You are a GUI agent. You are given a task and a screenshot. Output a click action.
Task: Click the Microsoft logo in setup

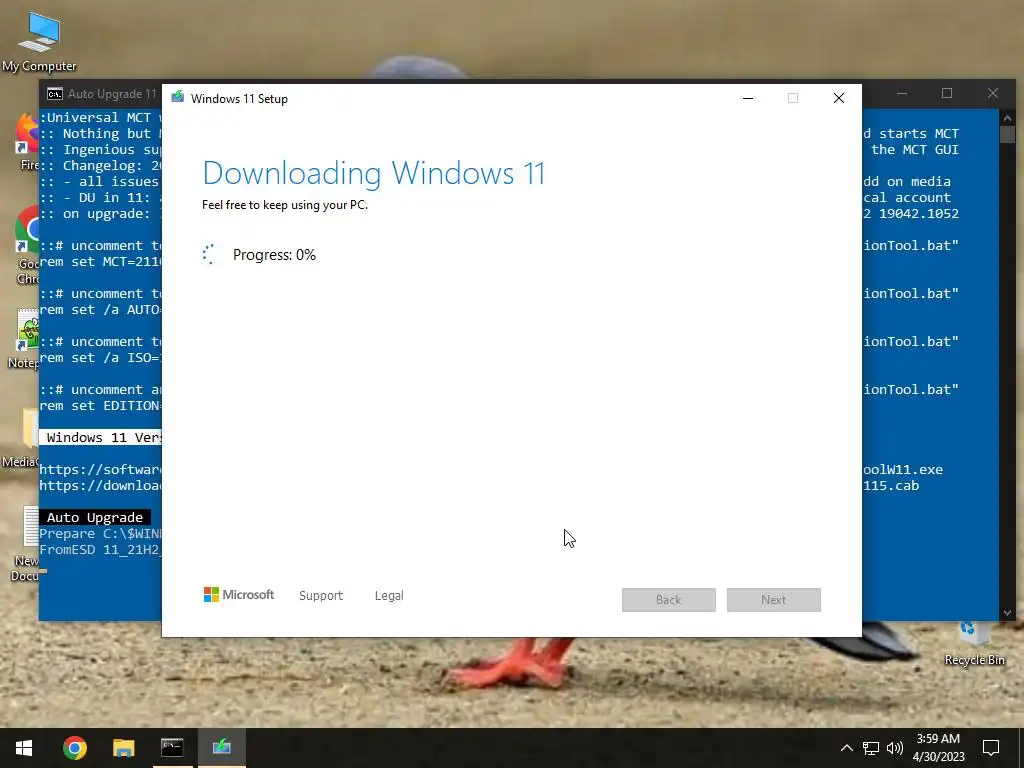point(239,594)
